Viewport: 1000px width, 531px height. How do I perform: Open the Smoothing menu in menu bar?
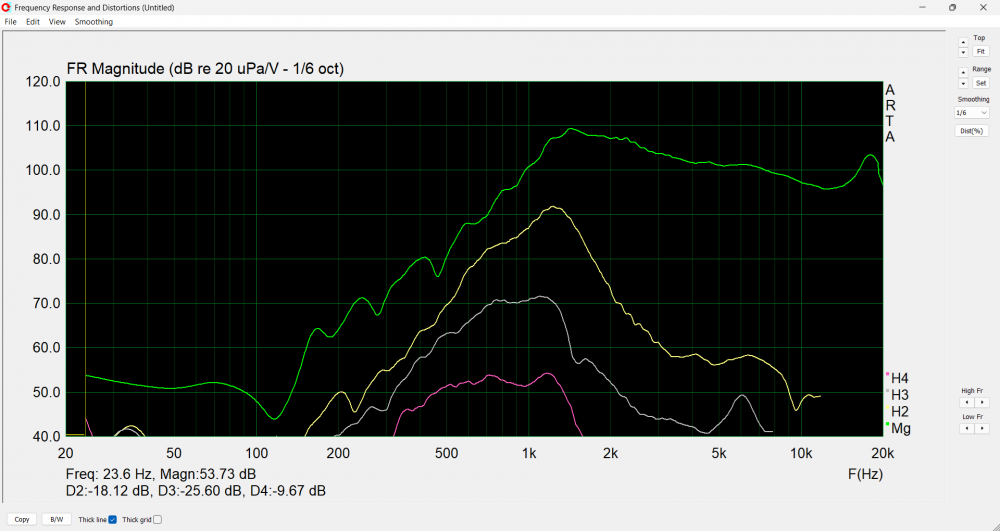point(94,22)
